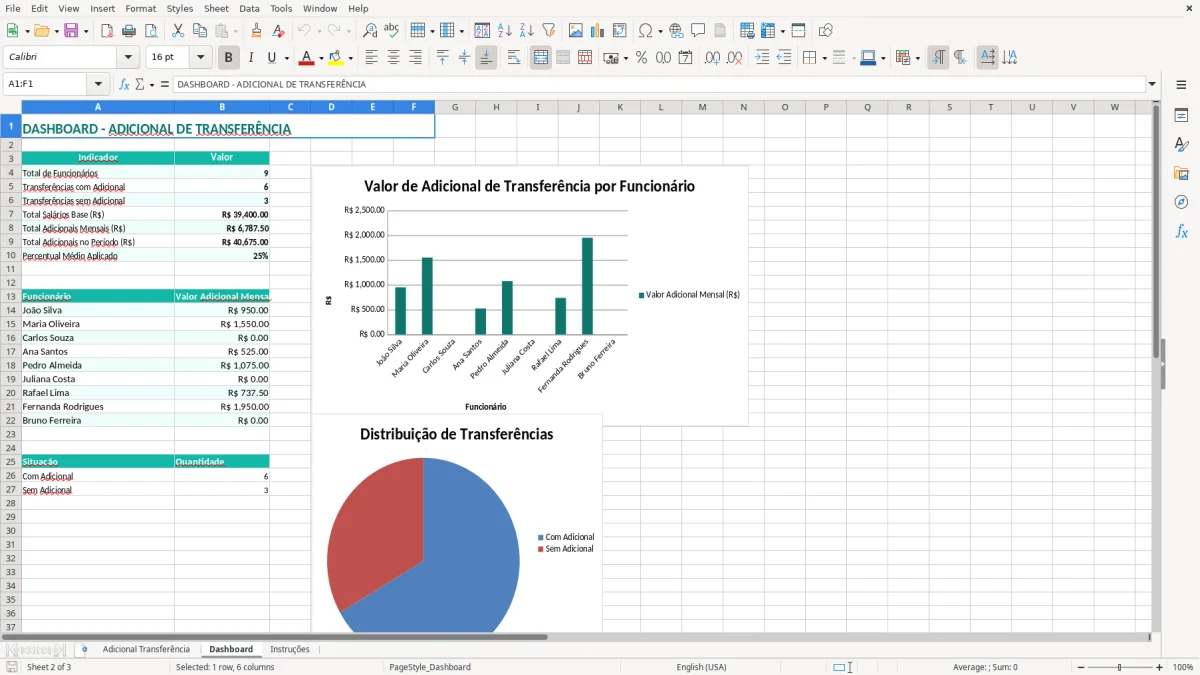Select column header K

620,107
